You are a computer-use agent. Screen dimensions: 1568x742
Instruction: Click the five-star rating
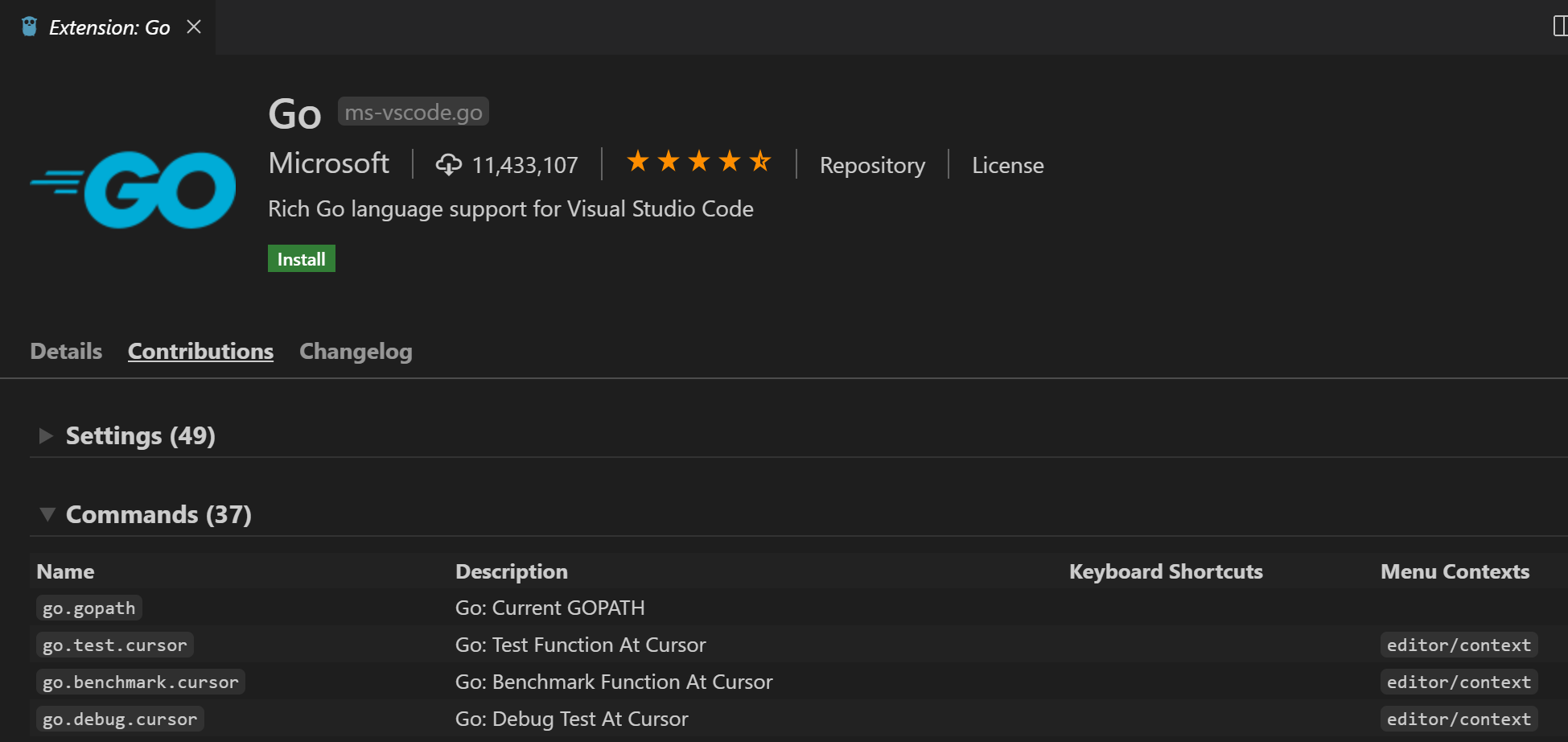tap(698, 162)
